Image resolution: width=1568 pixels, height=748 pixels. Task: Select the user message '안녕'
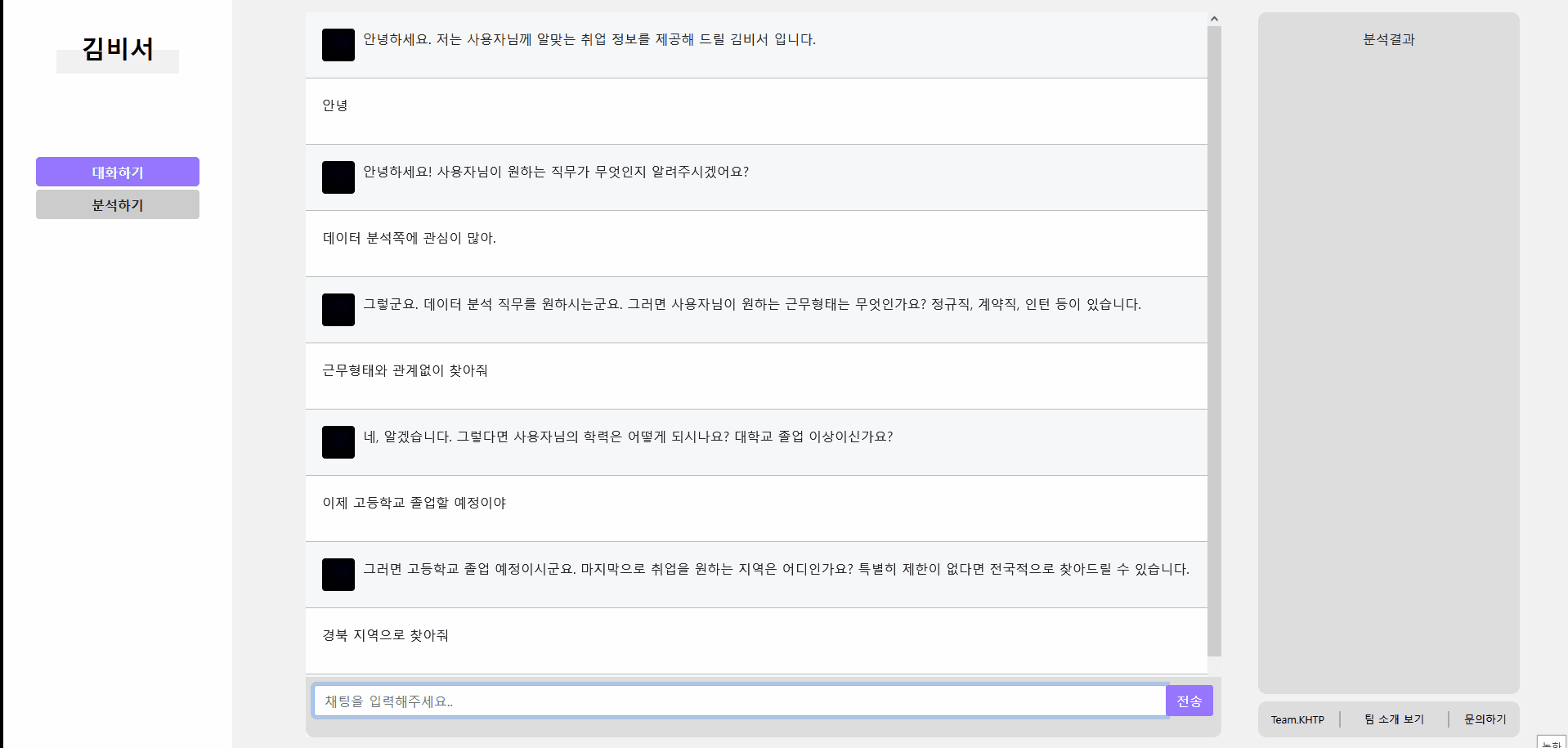[x=335, y=105]
